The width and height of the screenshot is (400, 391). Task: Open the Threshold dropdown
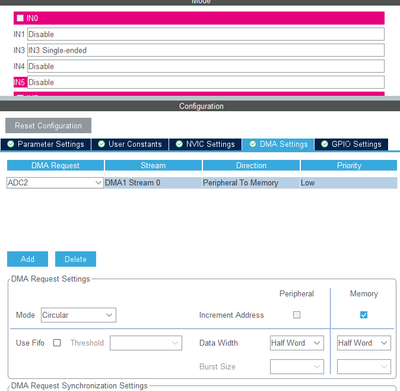pos(146,343)
